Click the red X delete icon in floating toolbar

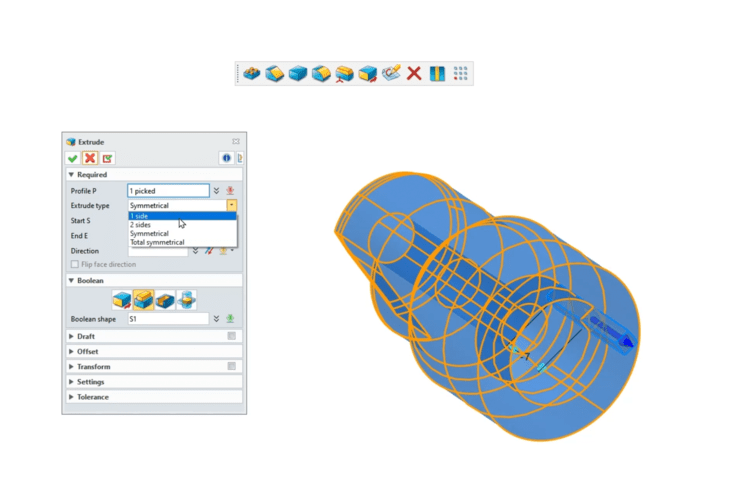pos(414,73)
